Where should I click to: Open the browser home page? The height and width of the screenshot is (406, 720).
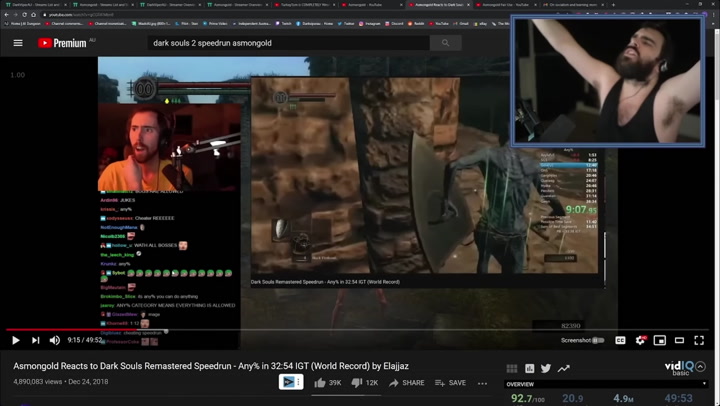[34, 15]
